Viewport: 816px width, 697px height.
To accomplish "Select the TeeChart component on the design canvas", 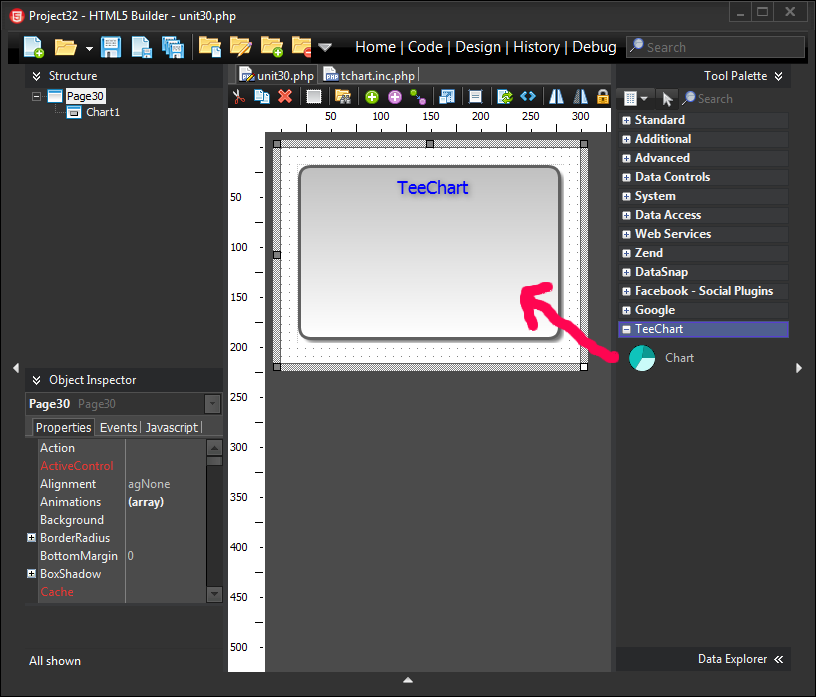I will 430,252.
